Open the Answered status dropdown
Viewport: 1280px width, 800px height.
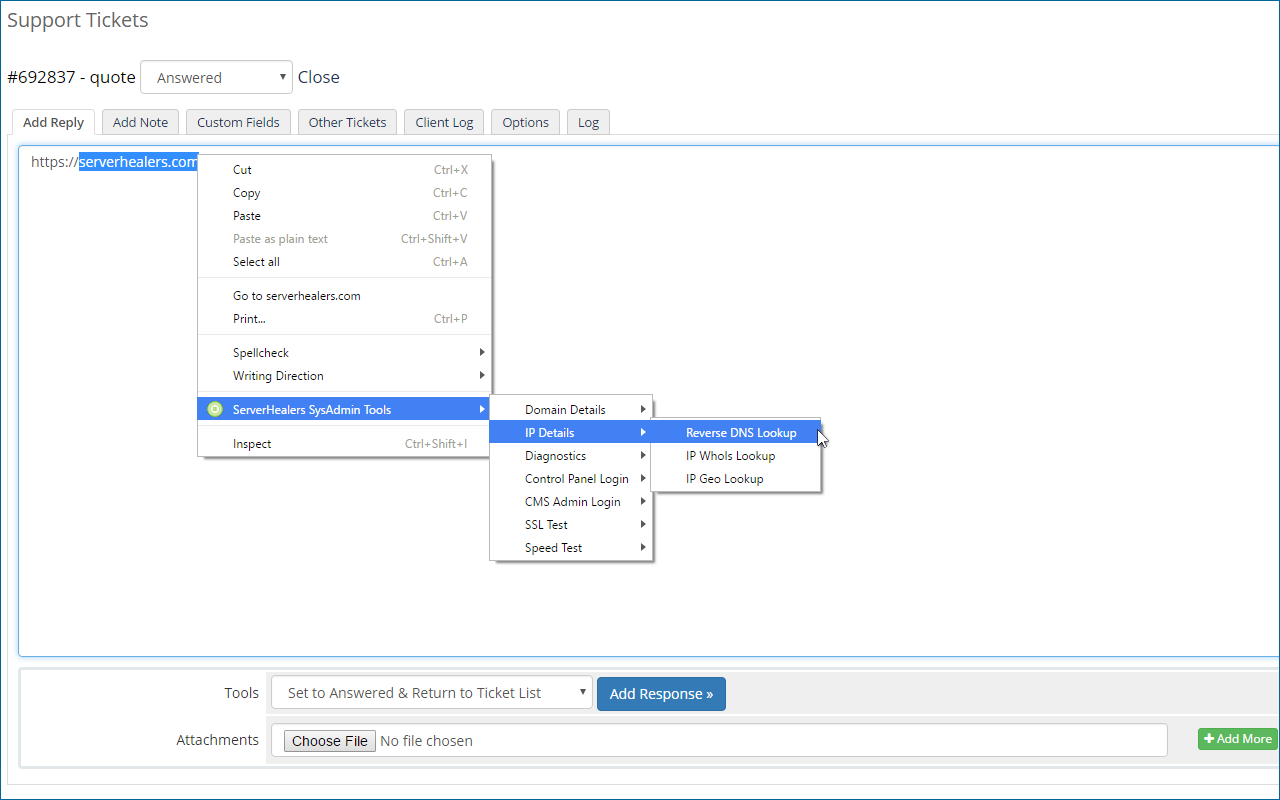216,77
